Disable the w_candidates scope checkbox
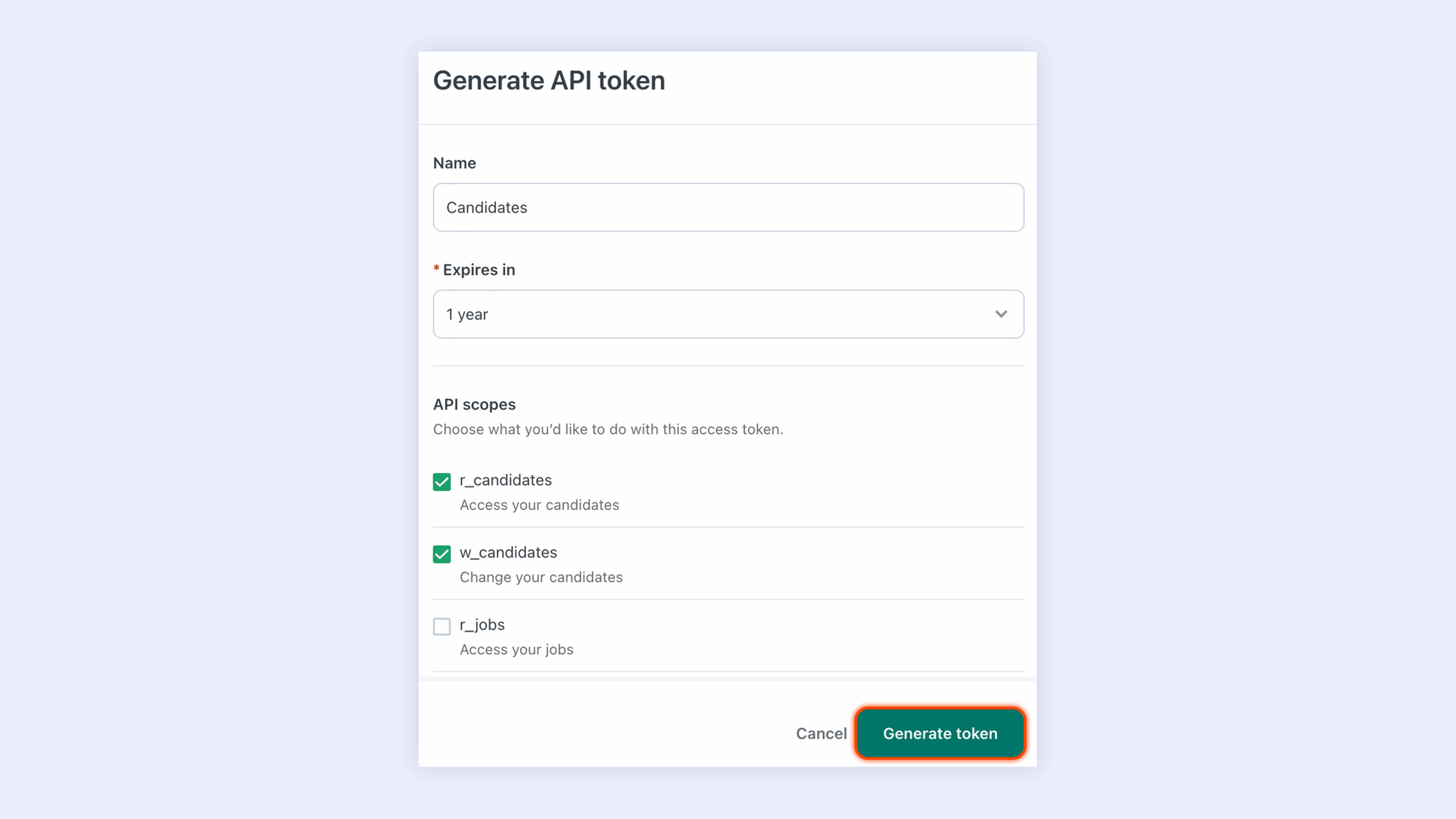Screen dimensions: 1456x819 pyautogui.click(x=442, y=554)
